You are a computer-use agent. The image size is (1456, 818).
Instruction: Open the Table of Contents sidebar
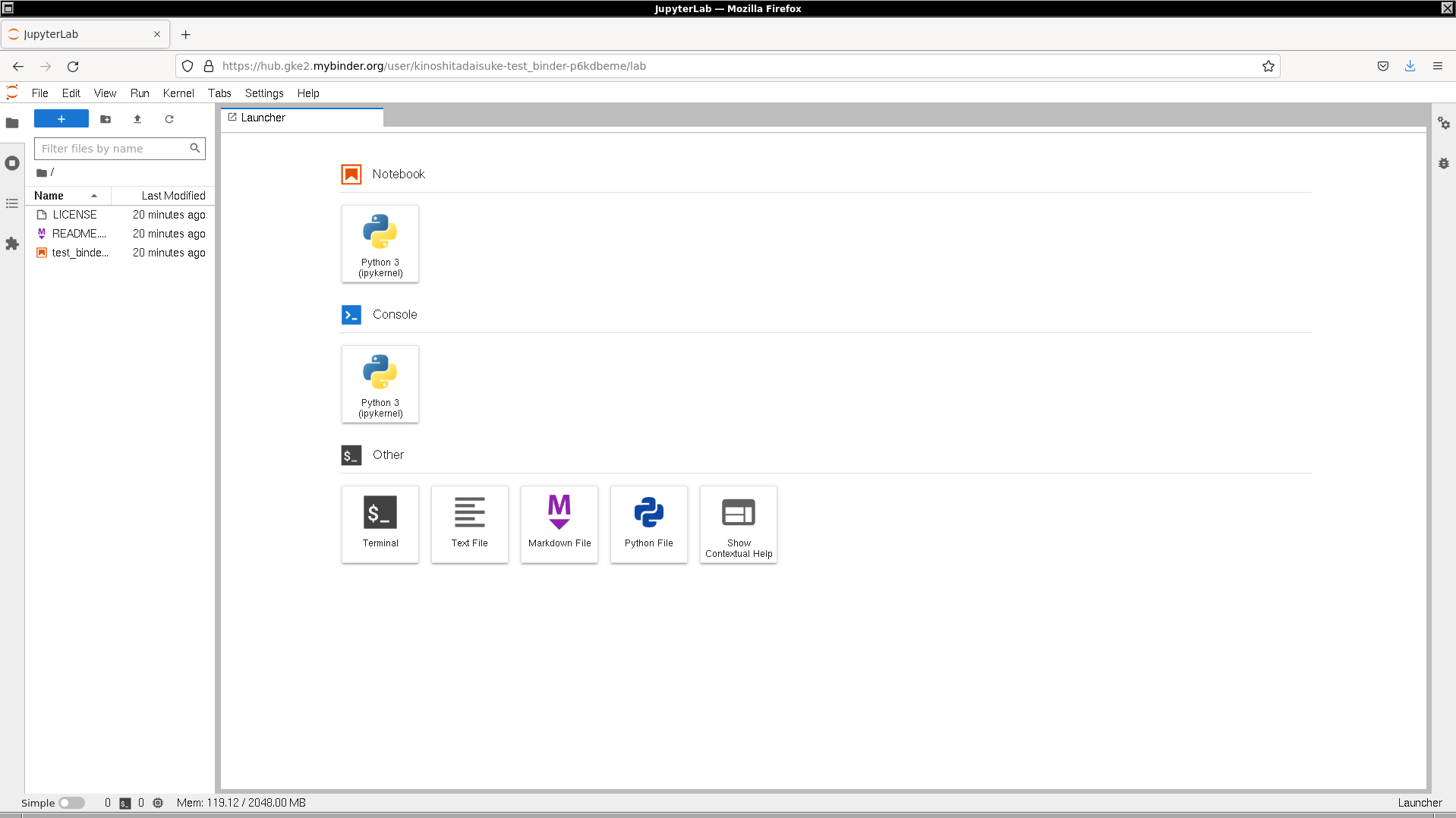coord(12,203)
